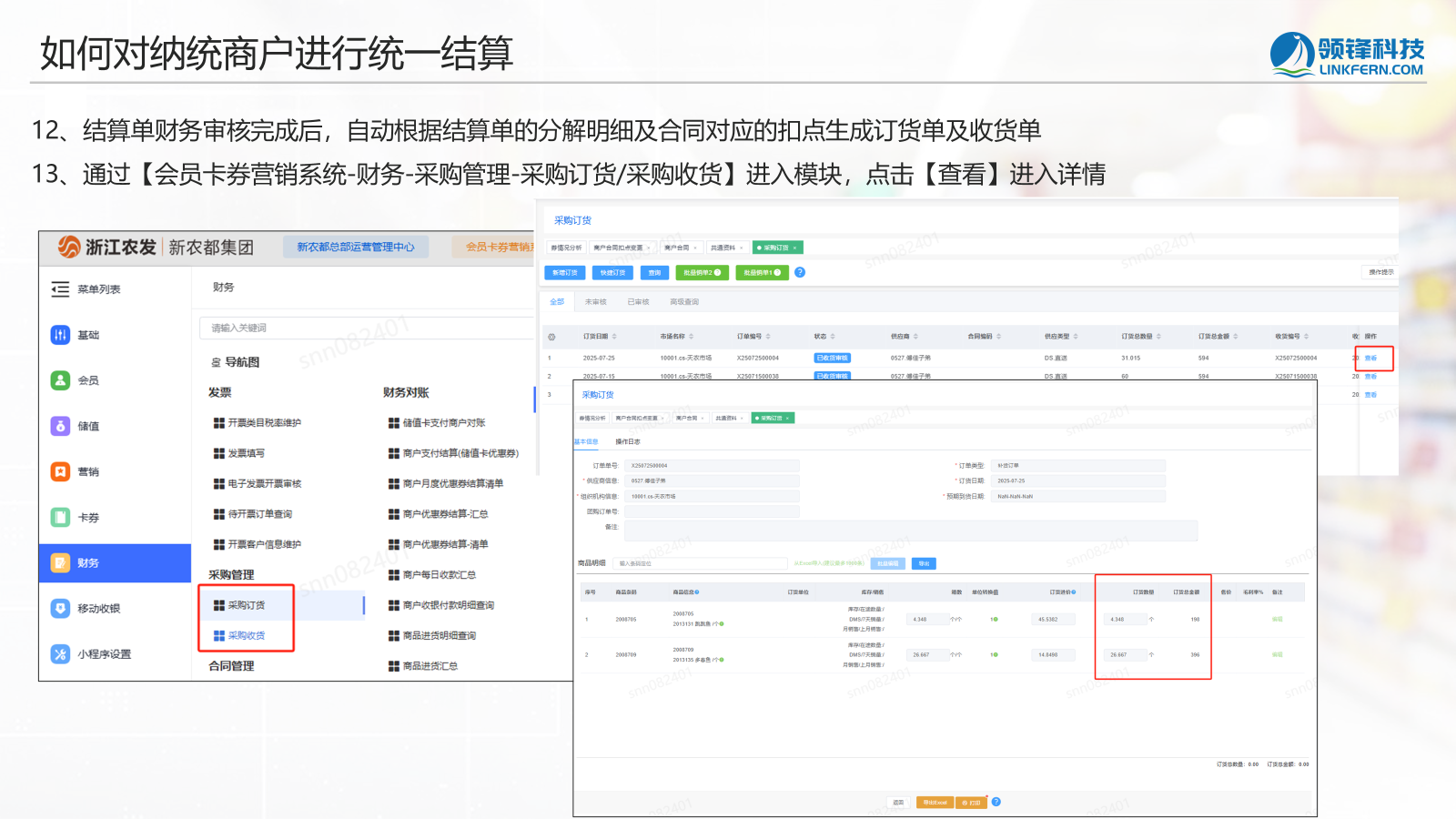Collapse the 菜单列表 menu icon
This screenshot has height=819, width=1456.
tap(60, 289)
